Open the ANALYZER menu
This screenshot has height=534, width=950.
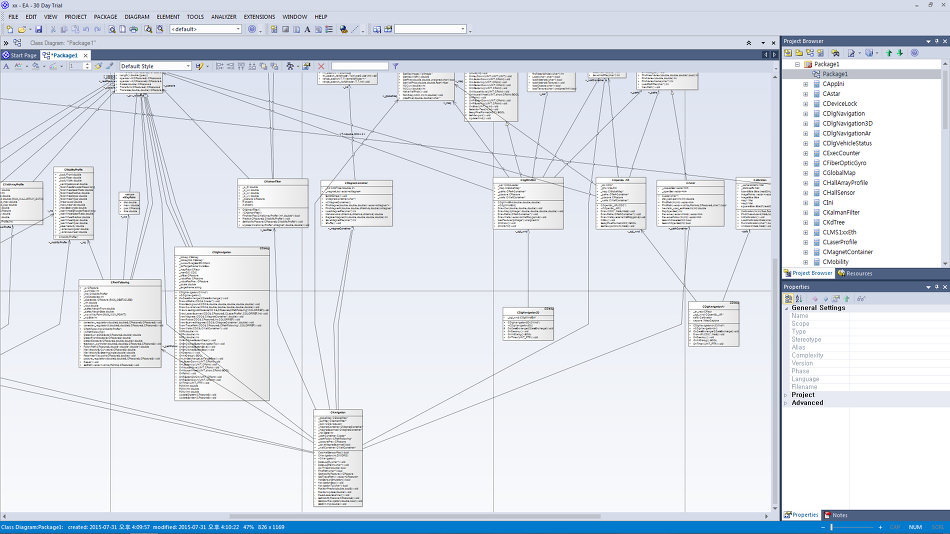[x=224, y=17]
